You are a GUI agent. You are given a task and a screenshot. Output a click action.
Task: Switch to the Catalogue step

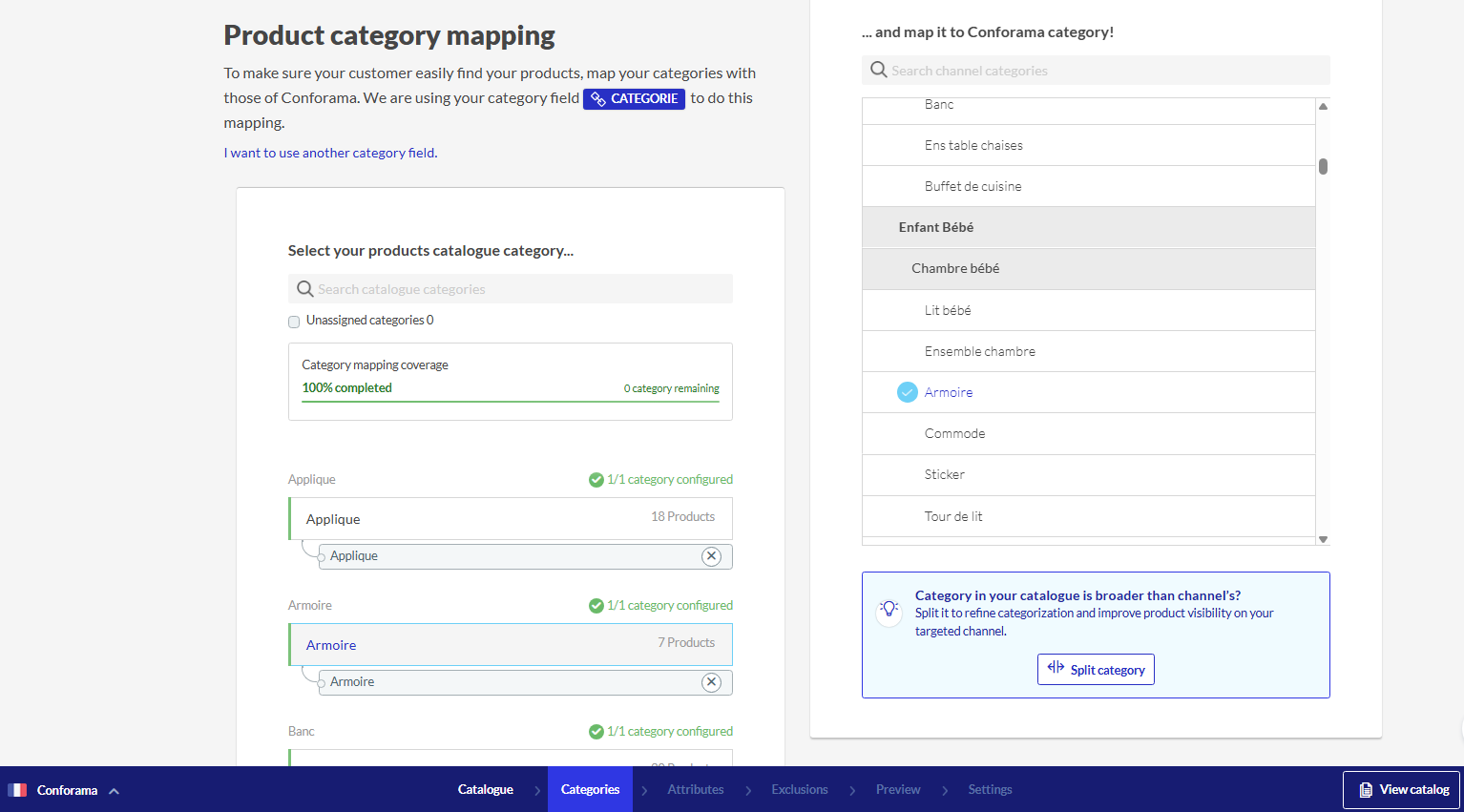click(x=485, y=789)
